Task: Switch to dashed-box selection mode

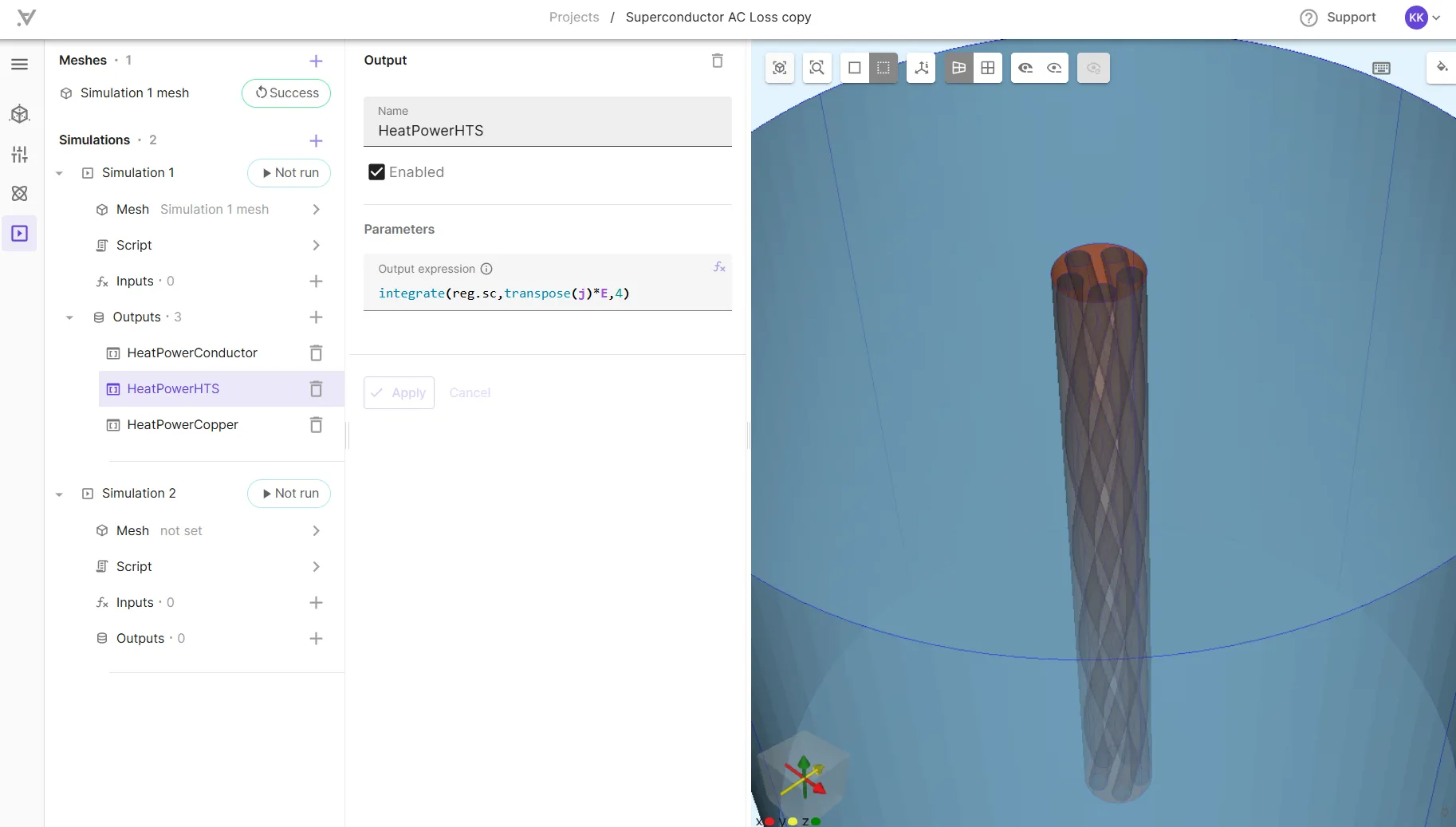Action: tap(883, 68)
